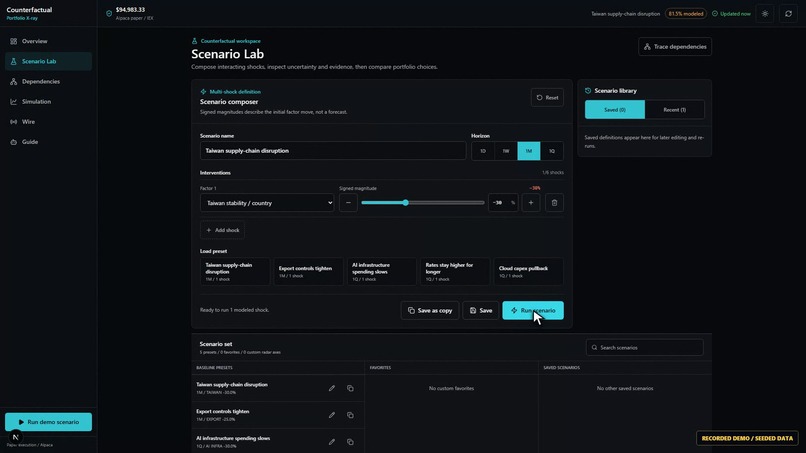Delete the Factor 1 shock with the trash icon

click(554, 203)
